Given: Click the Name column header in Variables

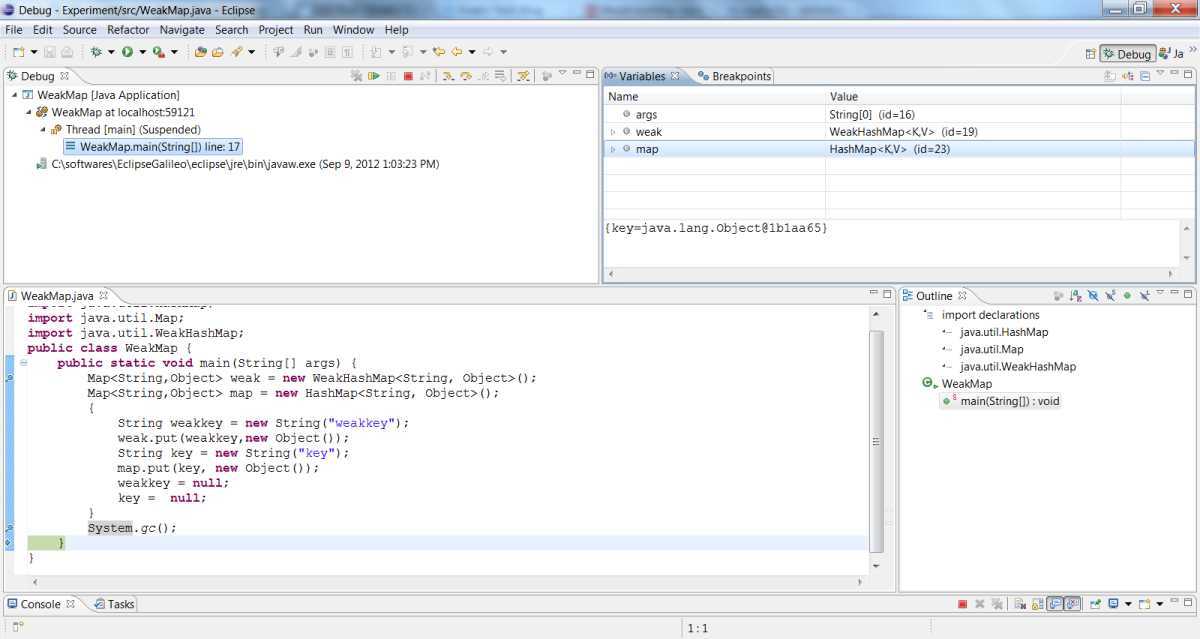Looking at the screenshot, I should click(714, 97).
